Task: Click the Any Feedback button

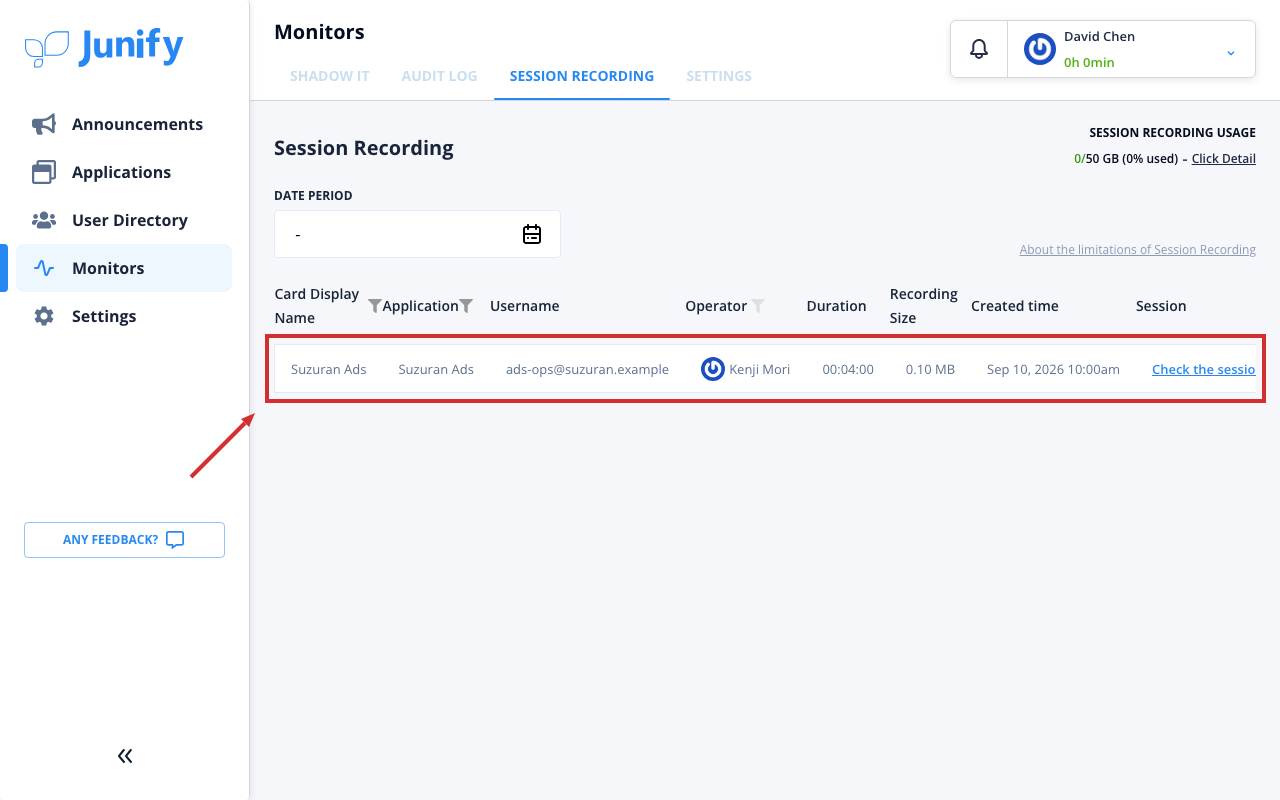Action: 124,540
